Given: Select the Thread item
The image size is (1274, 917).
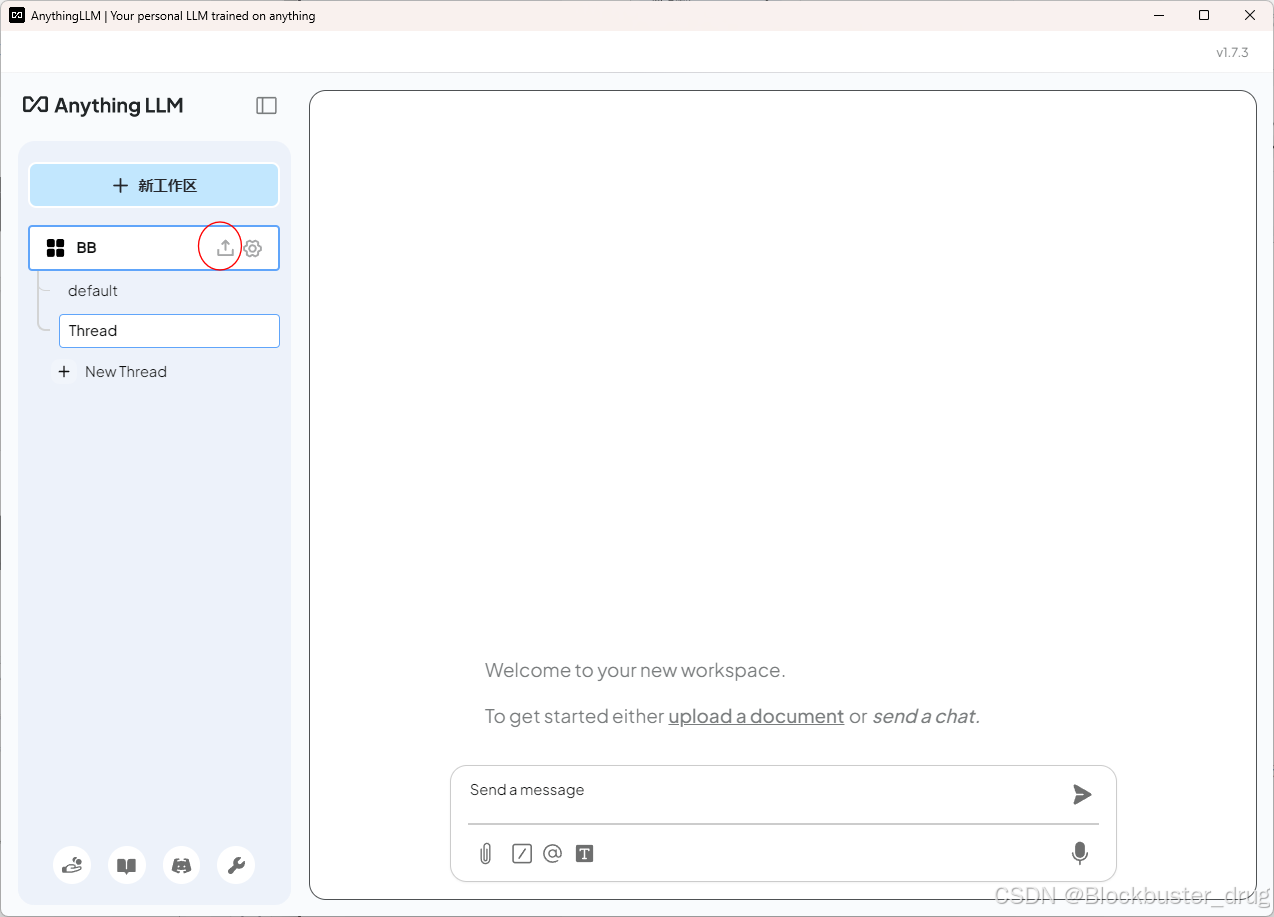Looking at the screenshot, I should [169, 331].
